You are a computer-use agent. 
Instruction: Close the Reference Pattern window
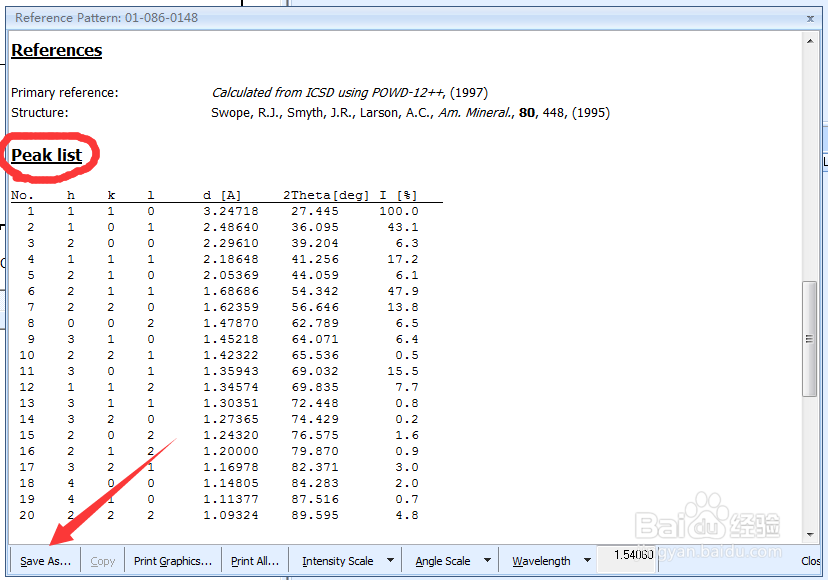click(811, 18)
